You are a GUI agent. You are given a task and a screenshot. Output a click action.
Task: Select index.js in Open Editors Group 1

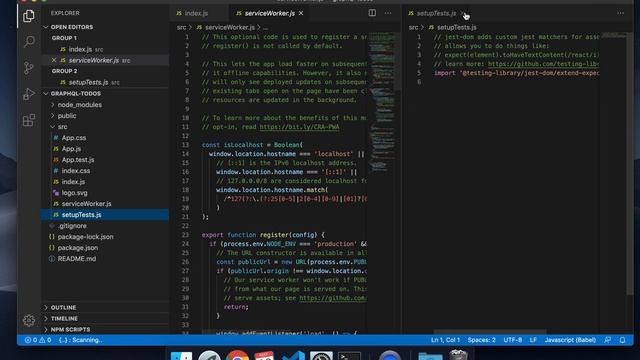(80, 49)
